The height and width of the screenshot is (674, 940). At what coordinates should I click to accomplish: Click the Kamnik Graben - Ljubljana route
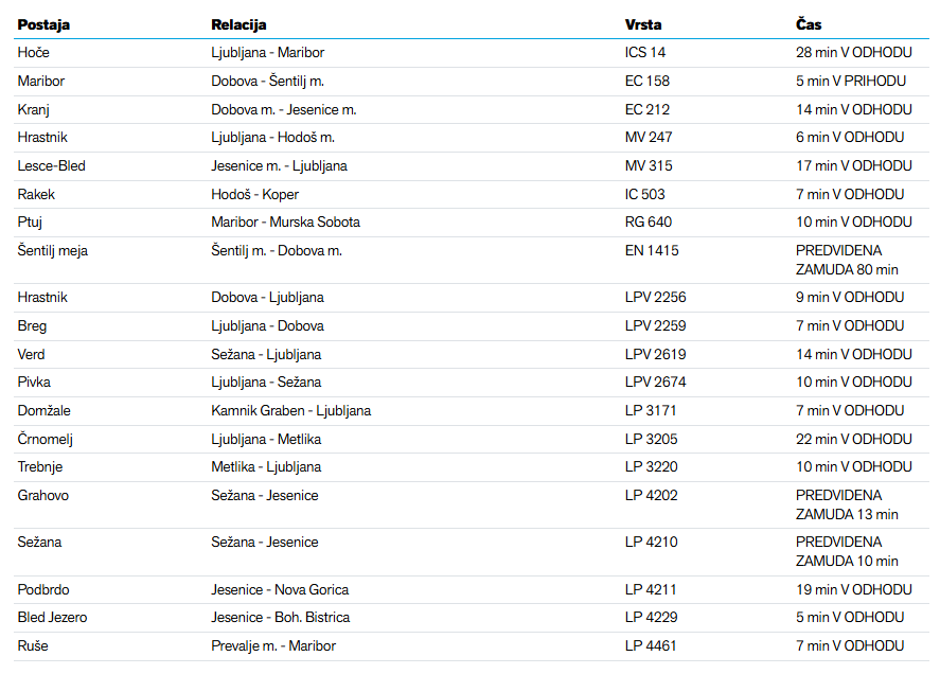(290, 410)
